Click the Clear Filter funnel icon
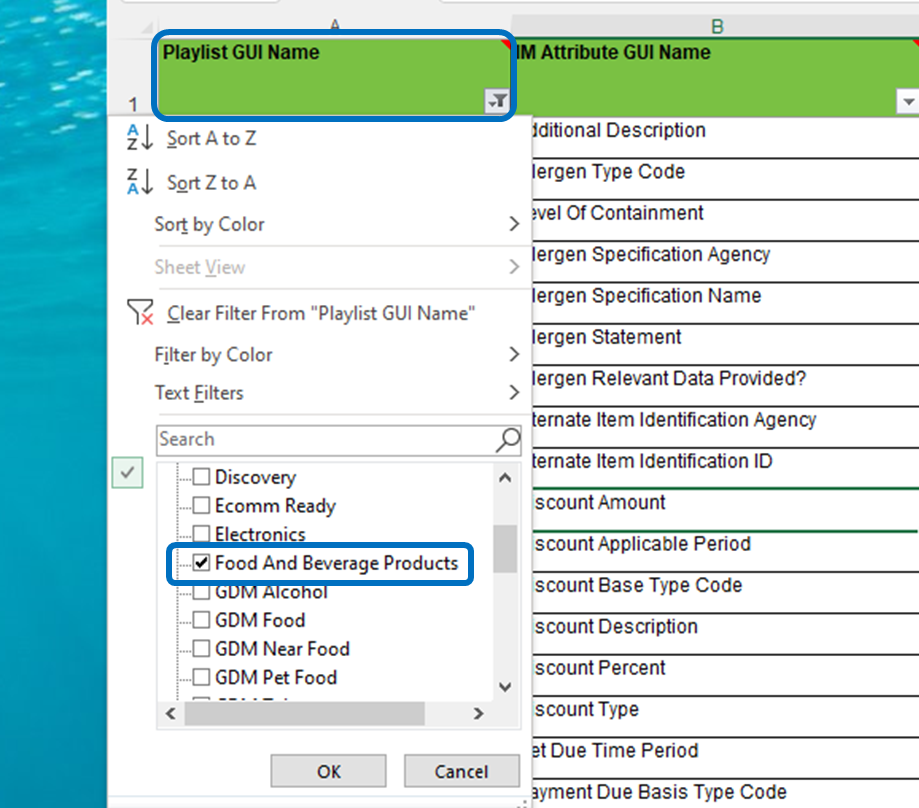Screen dimensions: 919x808 point(140,313)
